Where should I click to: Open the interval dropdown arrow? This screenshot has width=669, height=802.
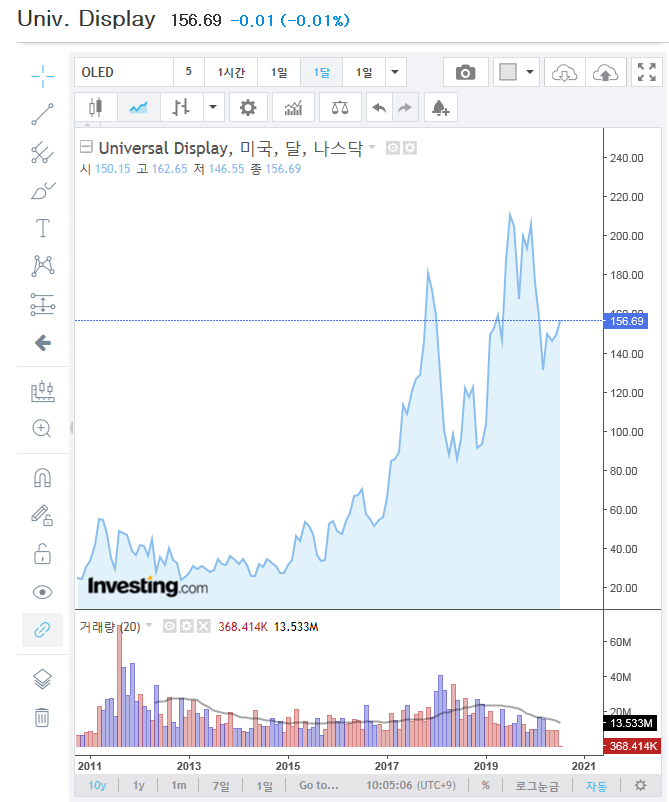pyautogui.click(x=395, y=72)
